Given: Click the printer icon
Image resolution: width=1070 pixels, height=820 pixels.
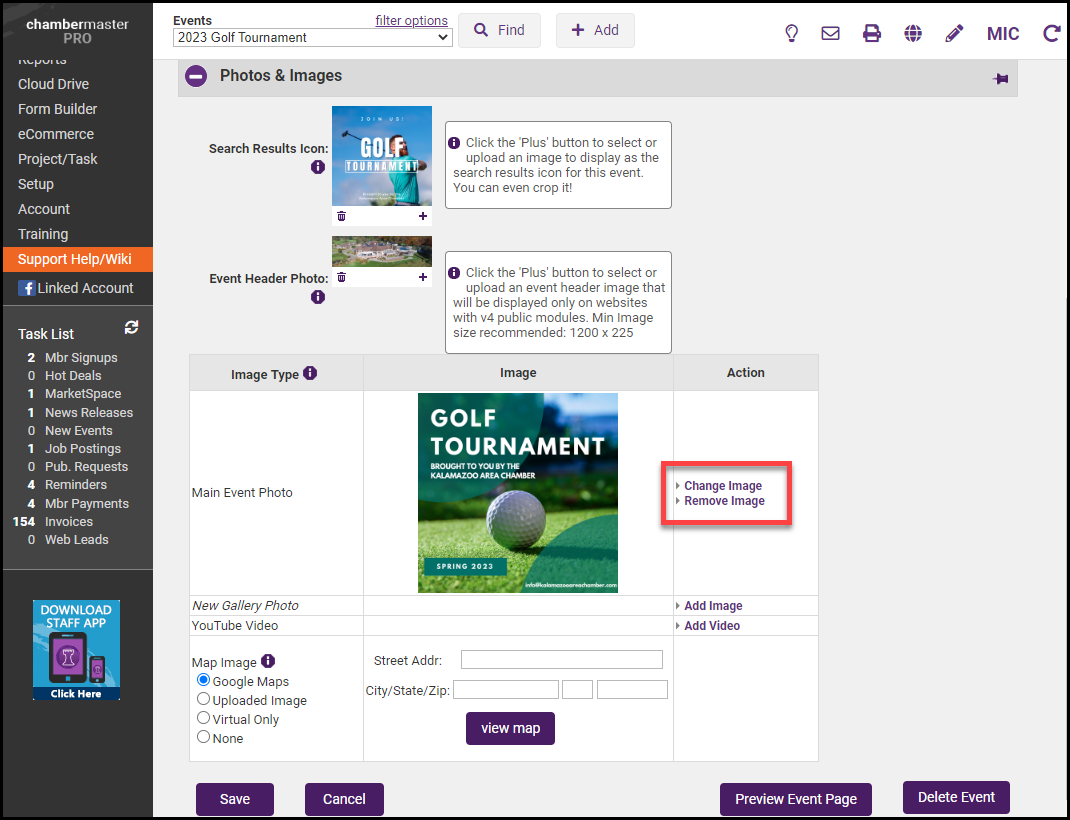Looking at the screenshot, I should [872, 33].
